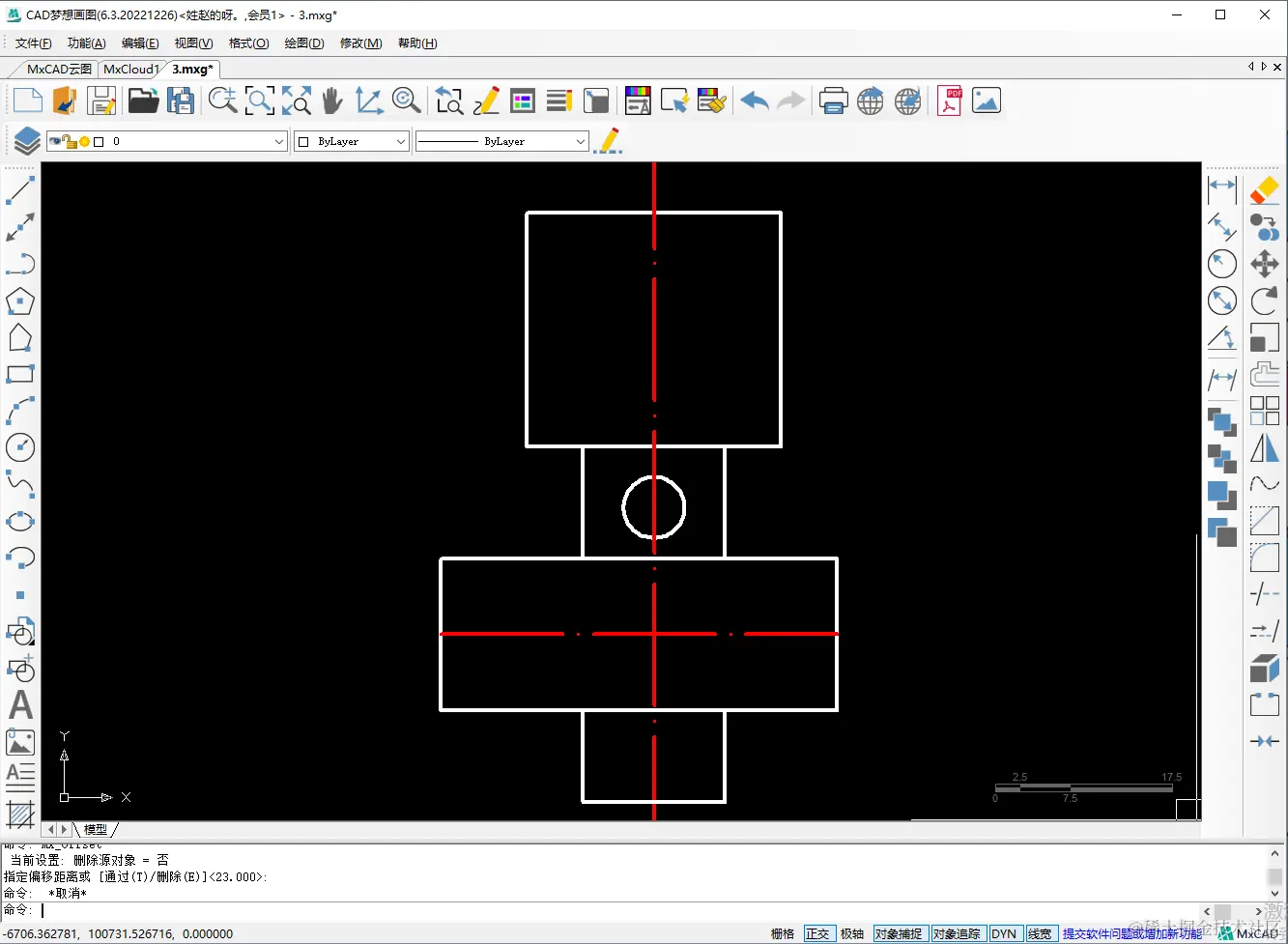
Task: Close the current document tab with X
Action: coord(1277,67)
